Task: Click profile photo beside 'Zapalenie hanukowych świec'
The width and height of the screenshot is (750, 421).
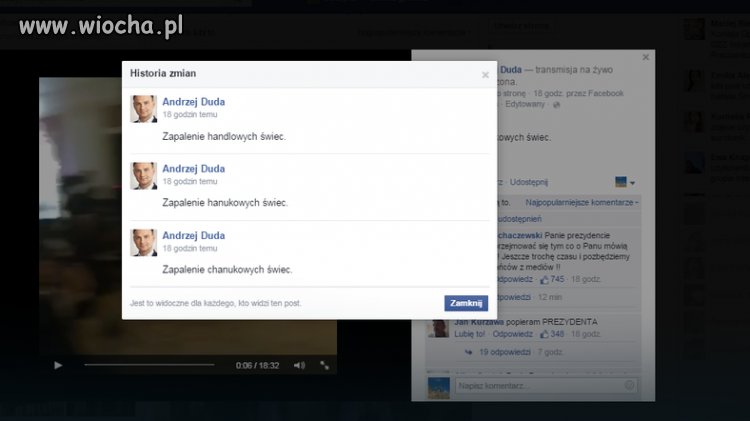Action: [143, 176]
